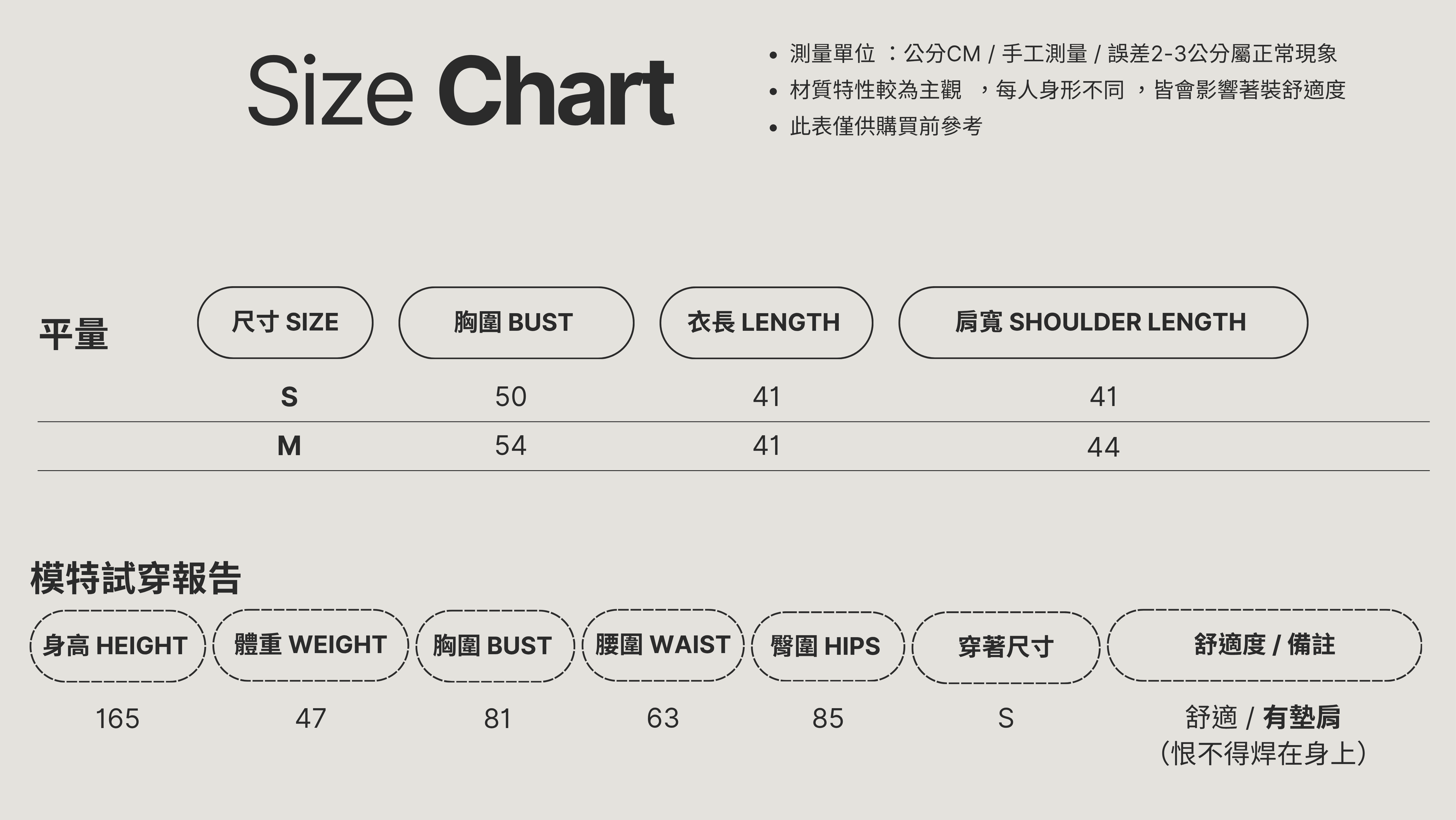Click the bust value 50 for size S

pos(511,397)
